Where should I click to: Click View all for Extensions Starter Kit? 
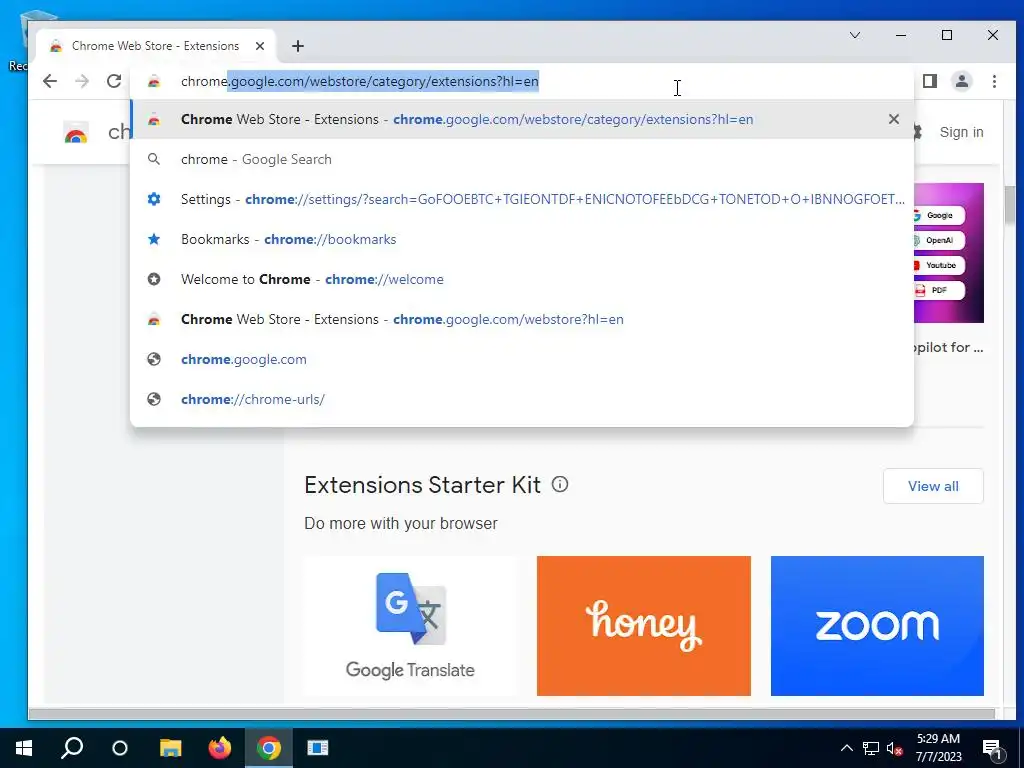tap(933, 486)
